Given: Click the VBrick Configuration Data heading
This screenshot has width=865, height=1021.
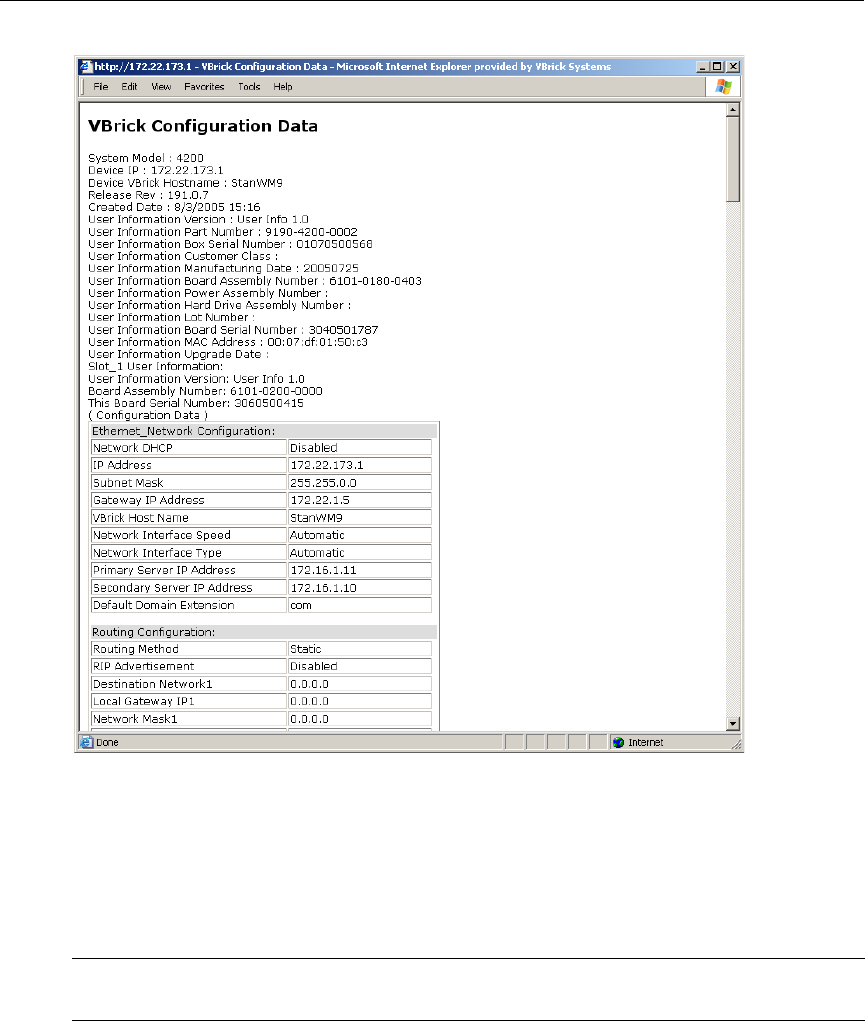Looking at the screenshot, I should 203,126.
